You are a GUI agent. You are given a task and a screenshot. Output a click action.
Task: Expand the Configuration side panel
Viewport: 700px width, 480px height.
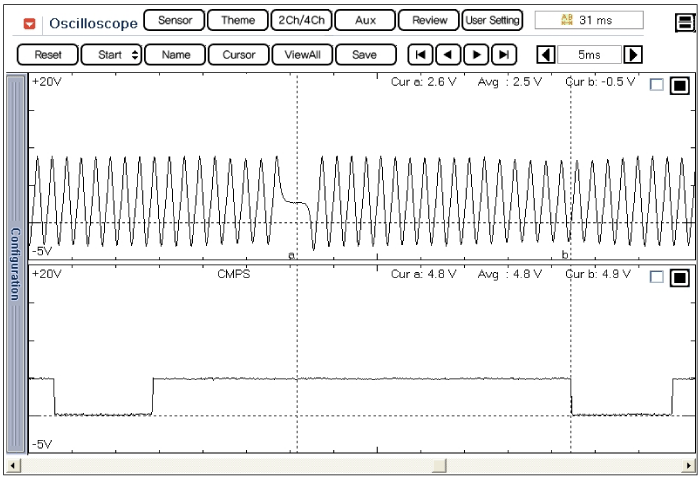pyautogui.click(x=16, y=264)
